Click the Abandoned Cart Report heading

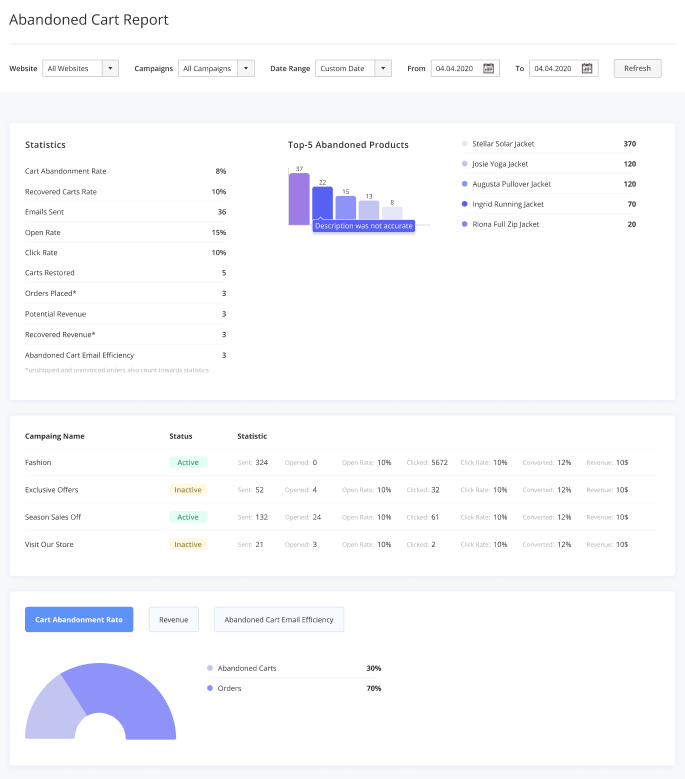[x=89, y=19]
